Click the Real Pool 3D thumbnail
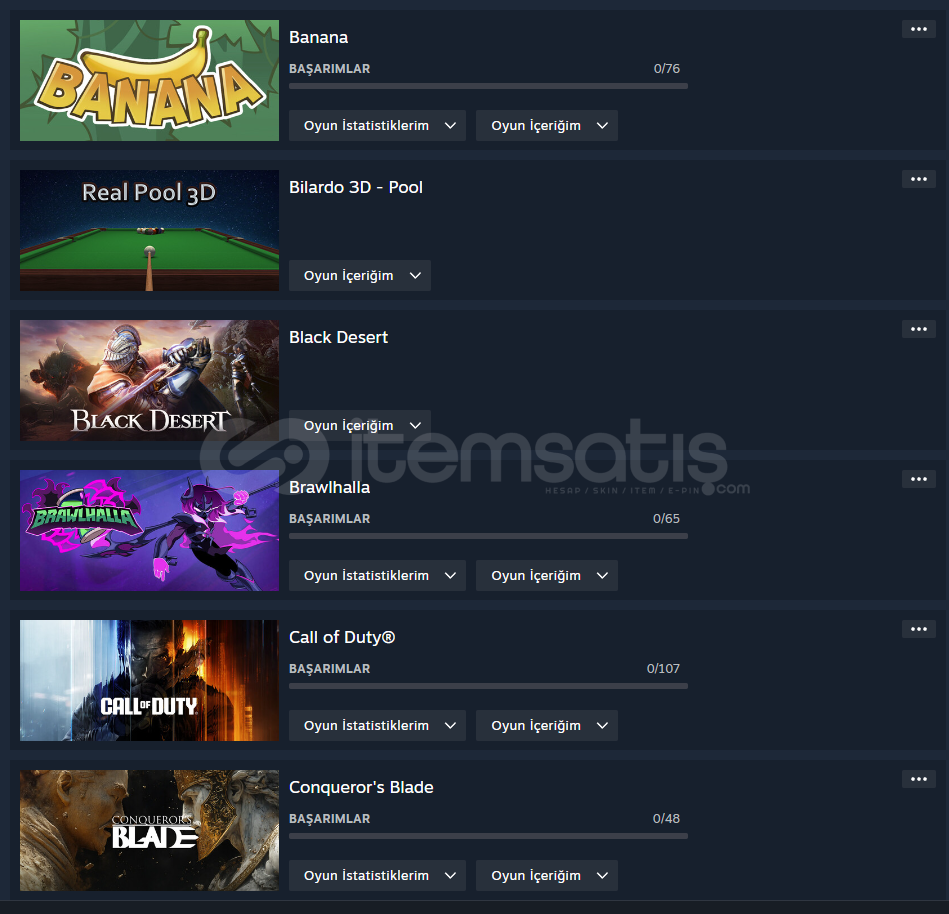The height and width of the screenshot is (914, 949). pos(149,231)
